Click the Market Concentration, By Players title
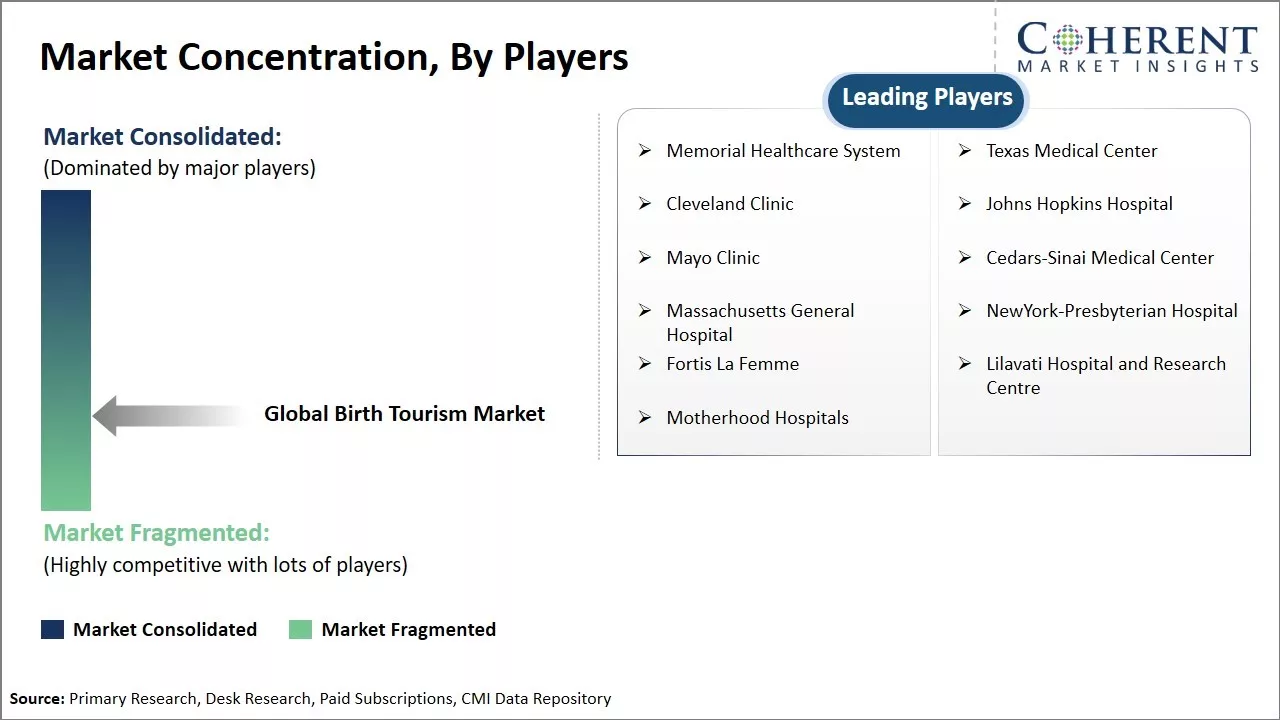 tap(334, 57)
